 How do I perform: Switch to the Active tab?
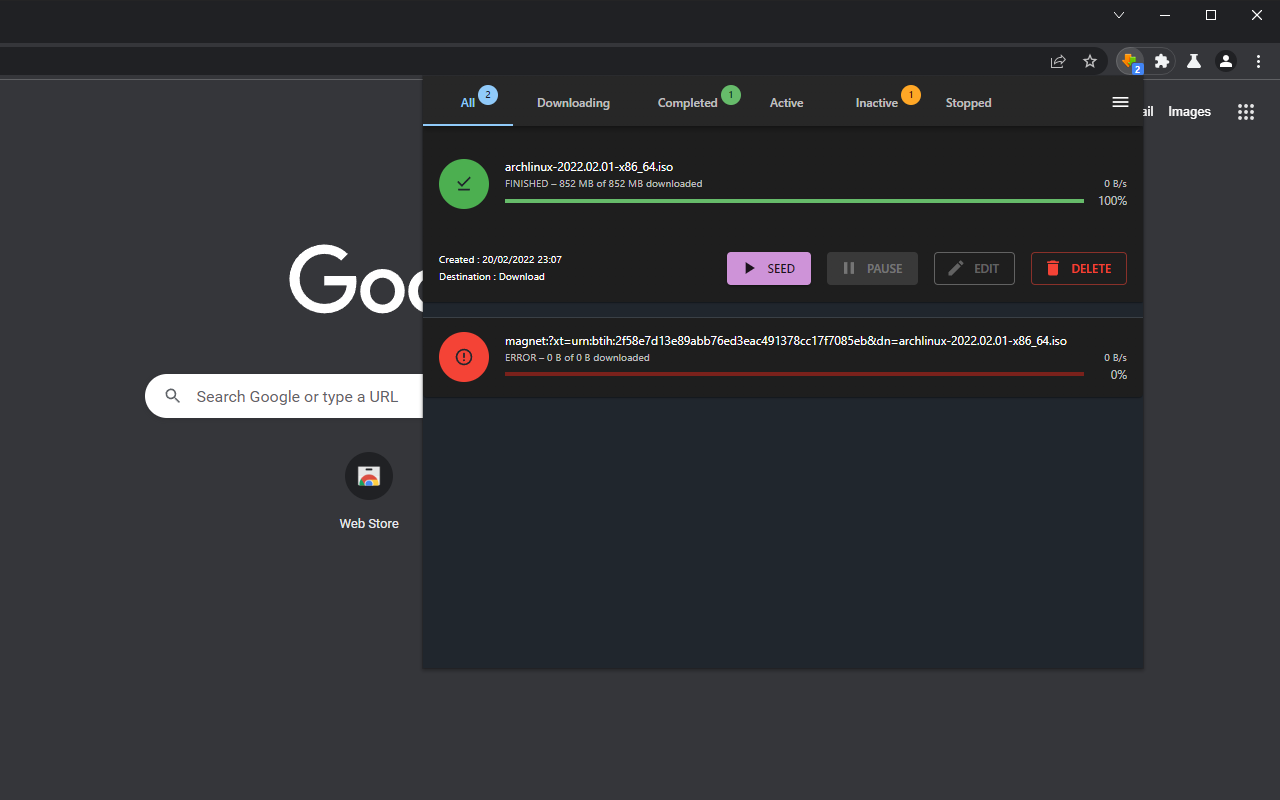(x=787, y=103)
